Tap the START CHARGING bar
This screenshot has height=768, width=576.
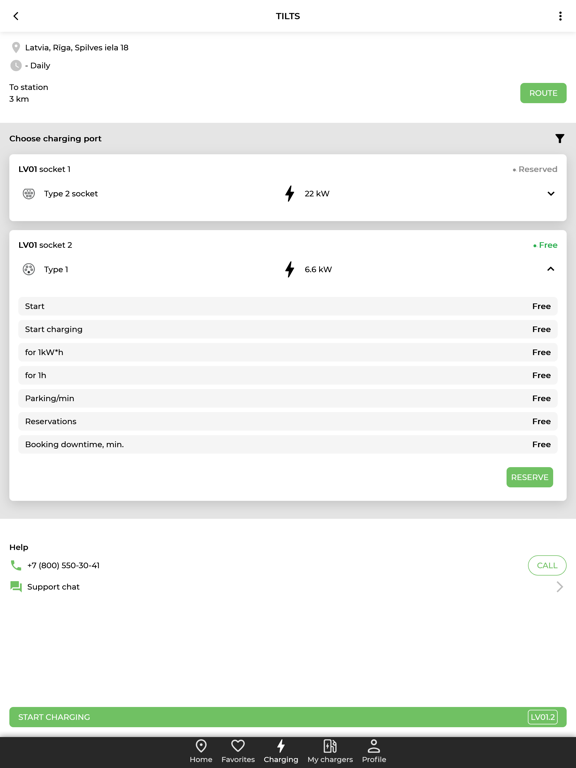288,717
